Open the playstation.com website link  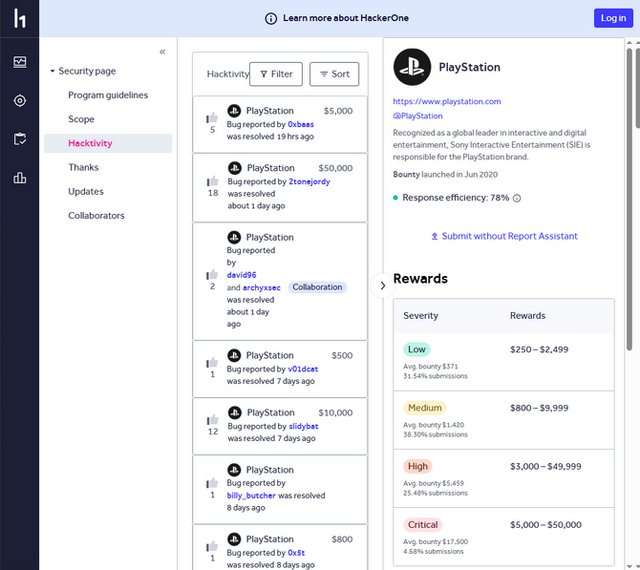point(447,101)
